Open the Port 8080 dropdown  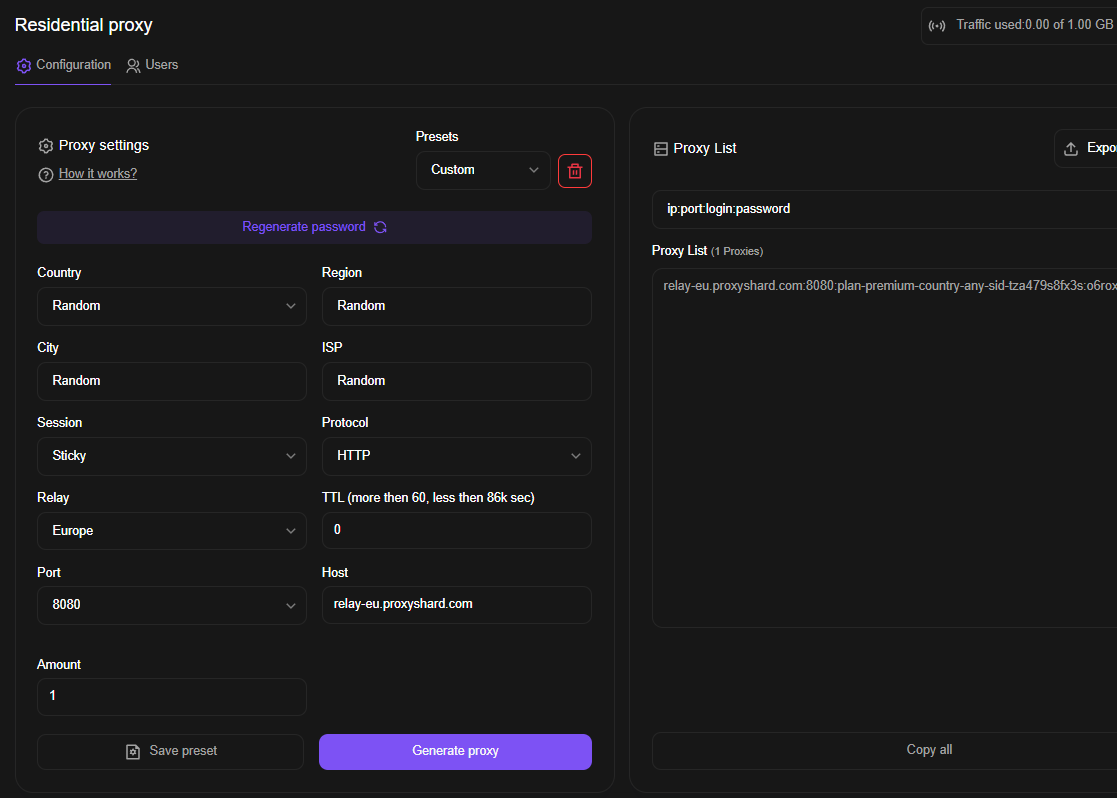pos(171,606)
